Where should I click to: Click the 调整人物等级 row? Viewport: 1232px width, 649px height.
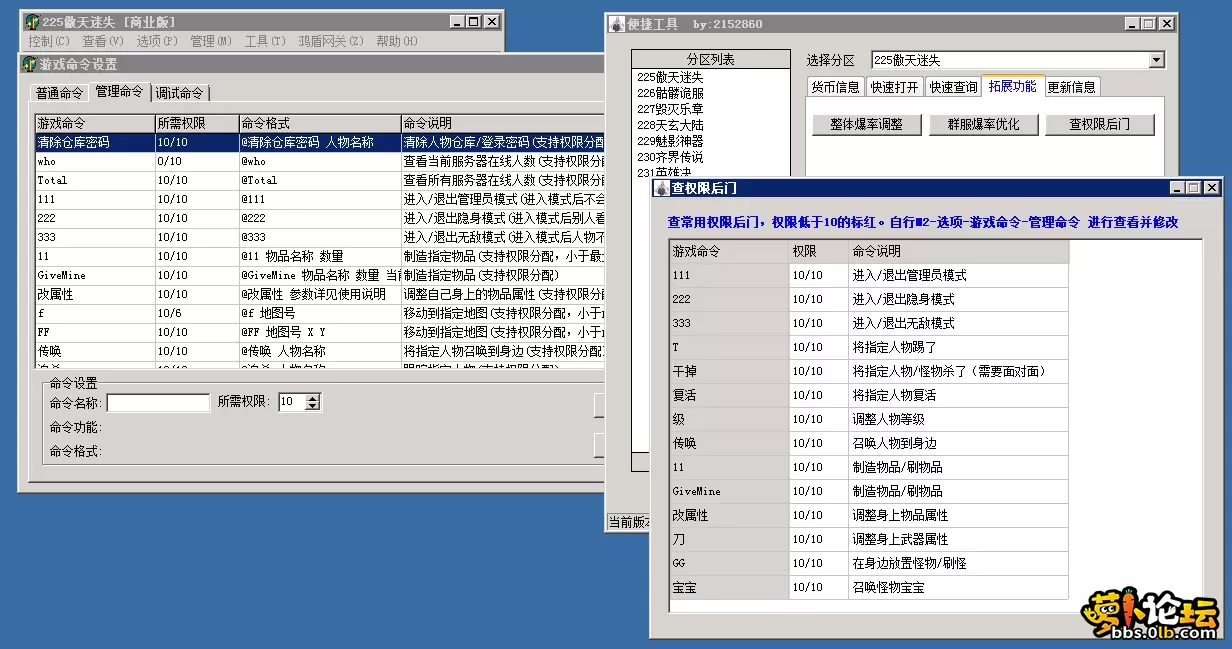[x=869, y=419]
